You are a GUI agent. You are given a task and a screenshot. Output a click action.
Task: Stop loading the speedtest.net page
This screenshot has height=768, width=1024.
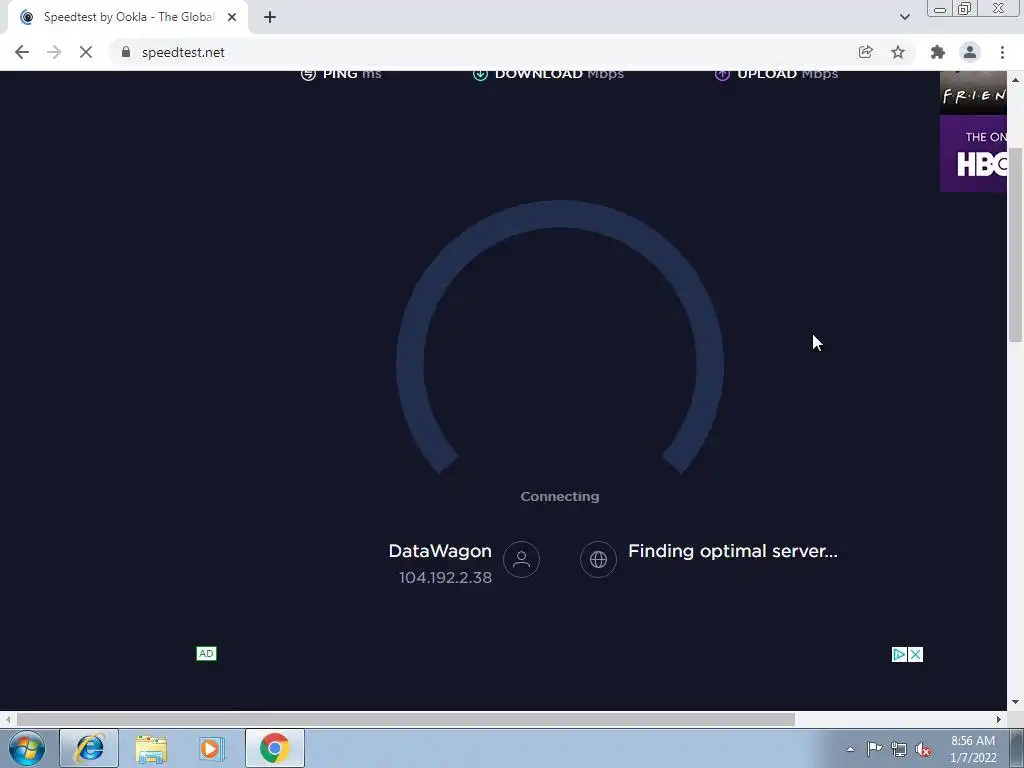click(x=86, y=52)
